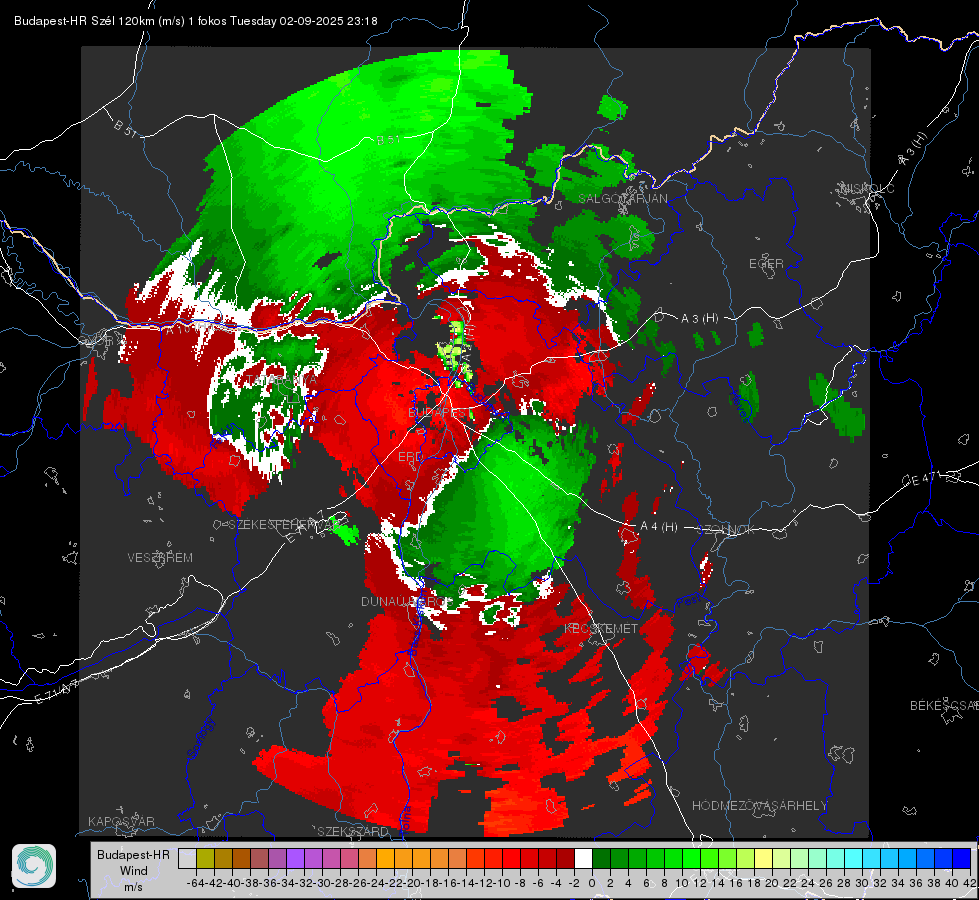Click the 20 tick label in the legend
Viewport: 979px width, 900px height.
pyautogui.click(x=772, y=883)
